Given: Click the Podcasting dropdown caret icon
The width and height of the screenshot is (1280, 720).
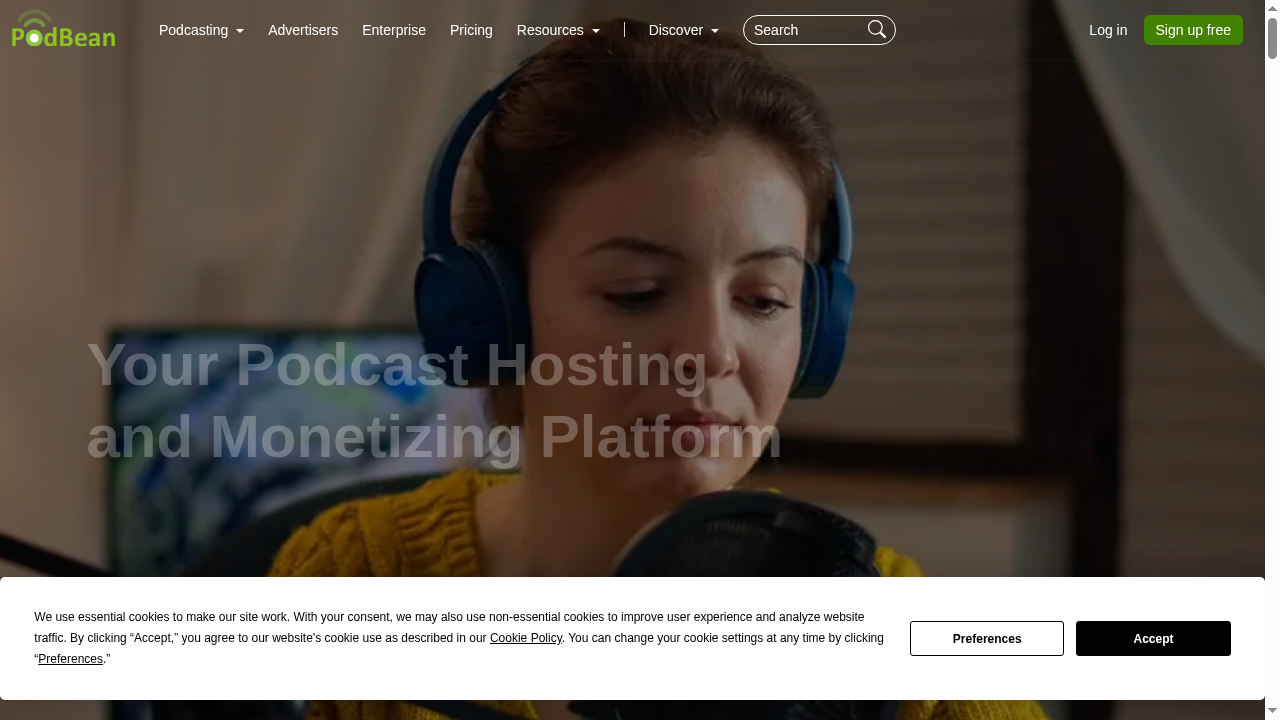Looking at the screenshot, I should click(239, 31).
